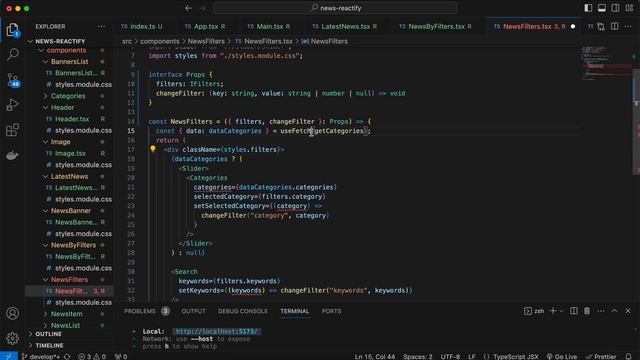Switch to index.ts tab

[x=142, y=27]
